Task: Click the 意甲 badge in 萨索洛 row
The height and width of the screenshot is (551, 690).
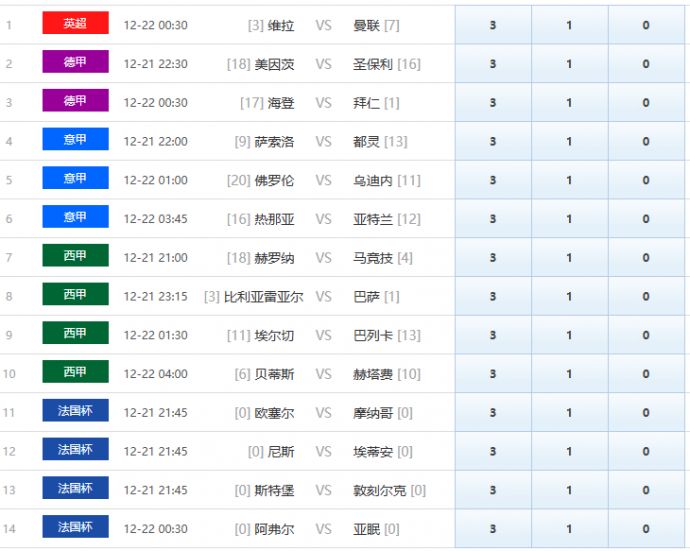Action: pyautogui.click(x=75, y=140)
